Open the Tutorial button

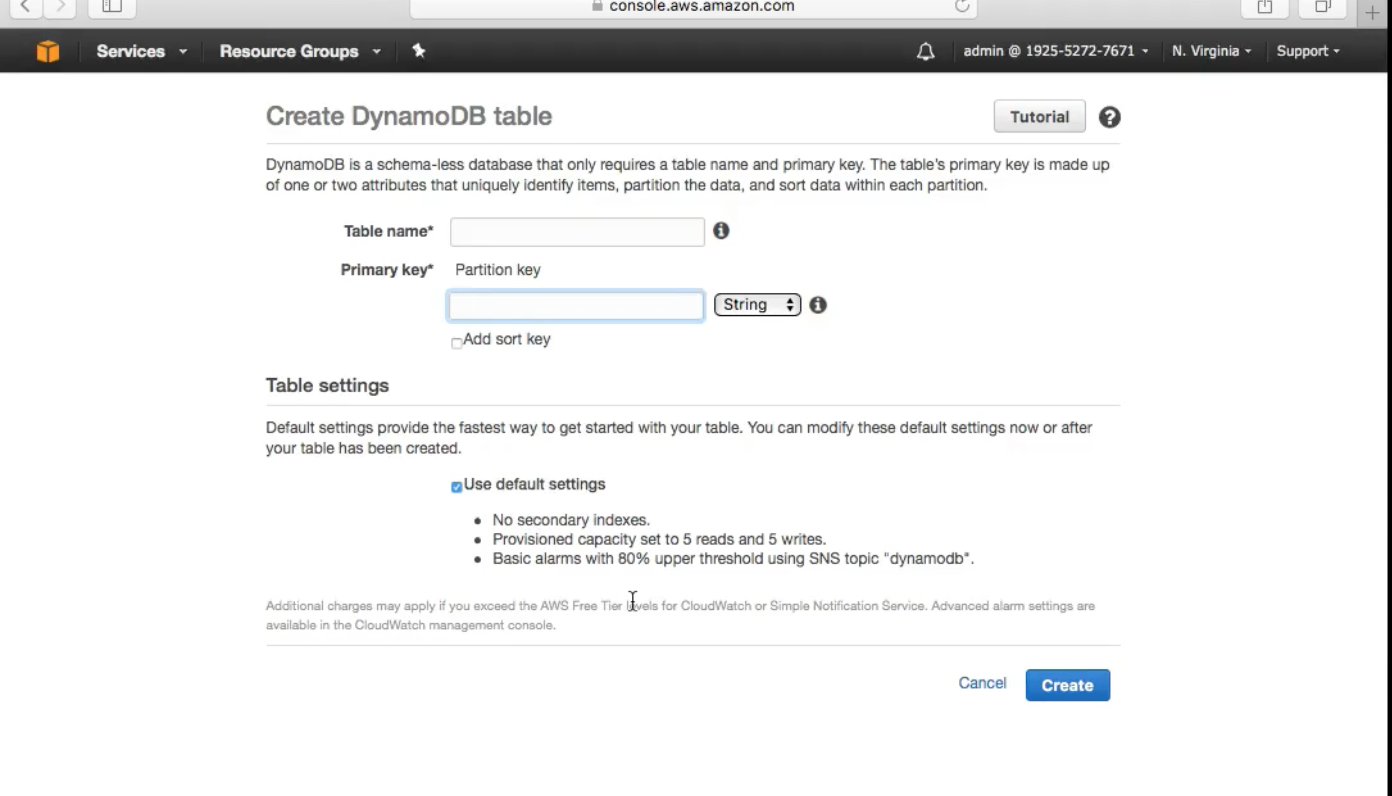[1039, 117]
